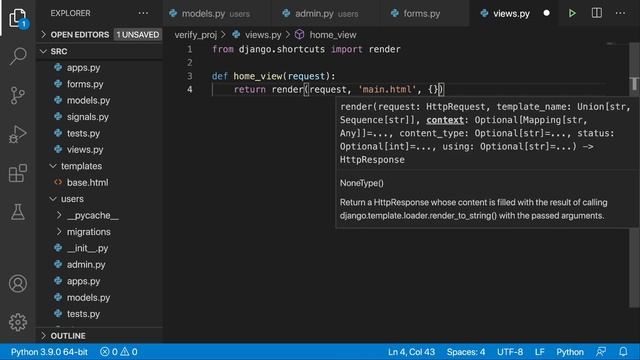640x360 pixels.
Task: Open the Accounts menu icon
Action: coord(18,284)
